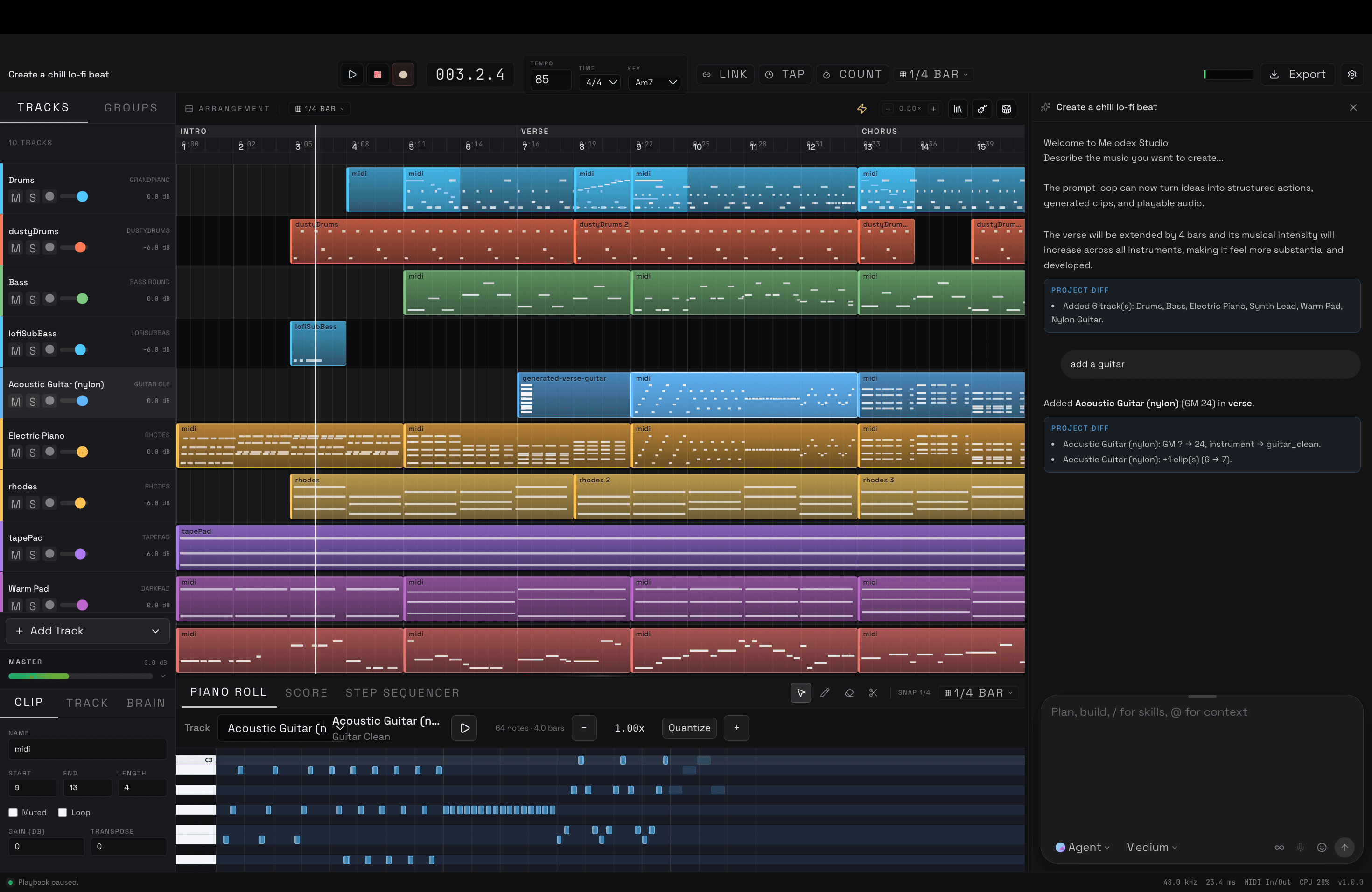
Task: Expand the Master section chevron
Action: pos(162,676)
